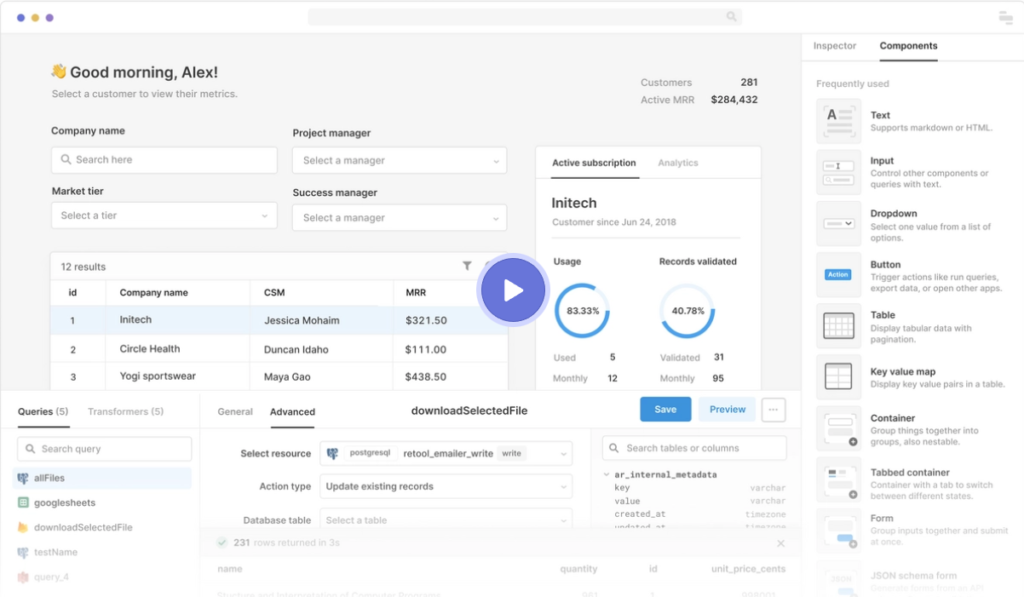Screen dimensions: 1024x597
Task: Click the search magnifier in top bar
Action: (731, 16)
